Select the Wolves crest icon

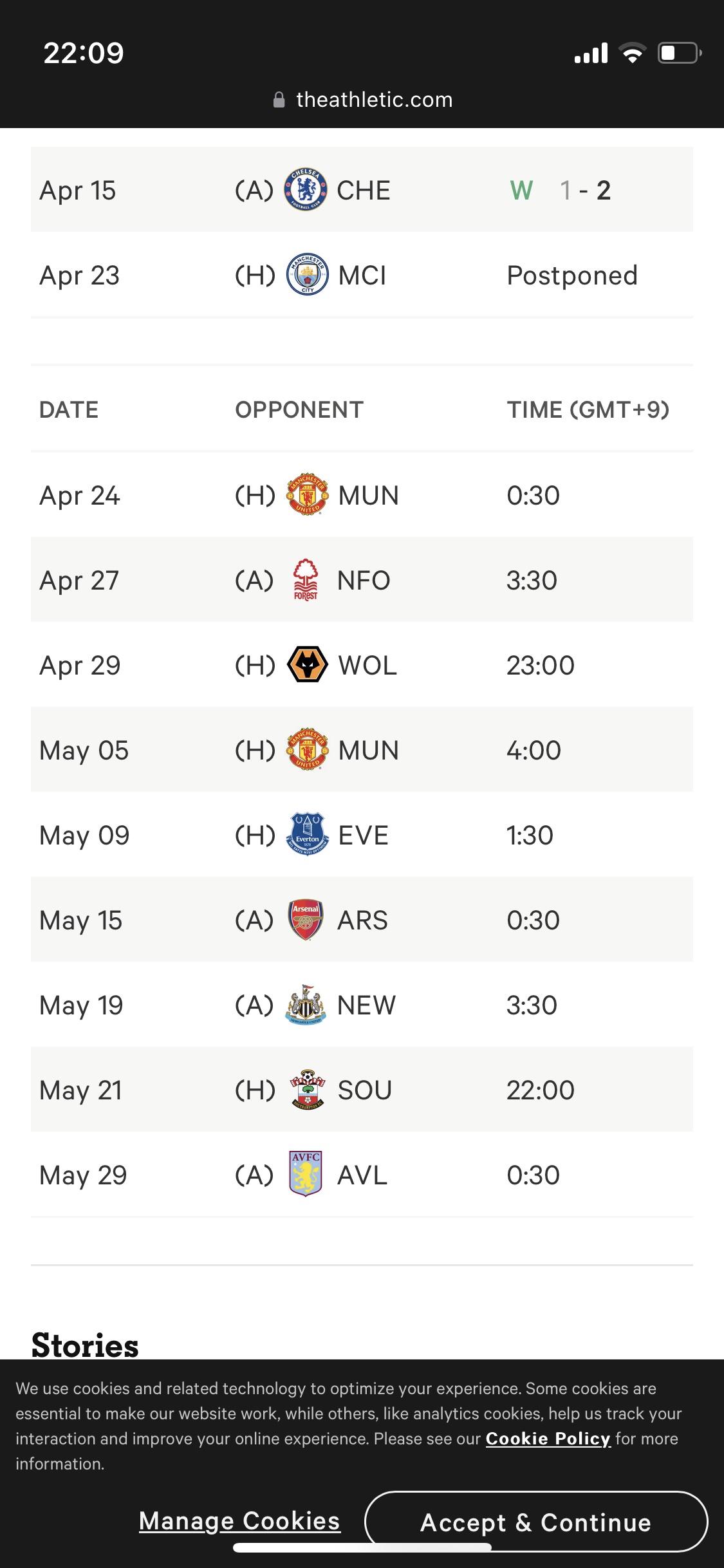point(307,665)
